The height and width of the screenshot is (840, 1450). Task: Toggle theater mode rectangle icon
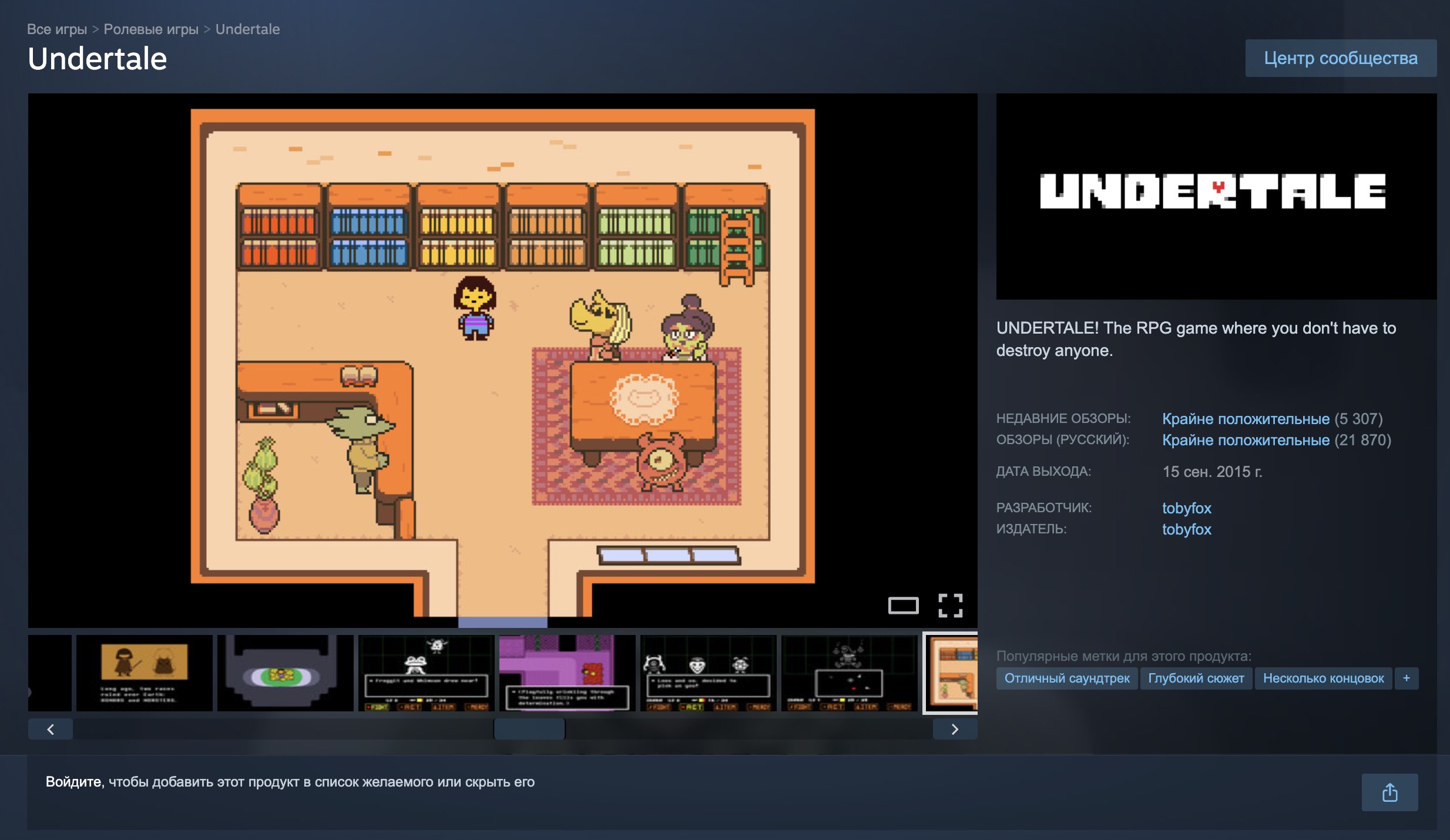(903, 605)
